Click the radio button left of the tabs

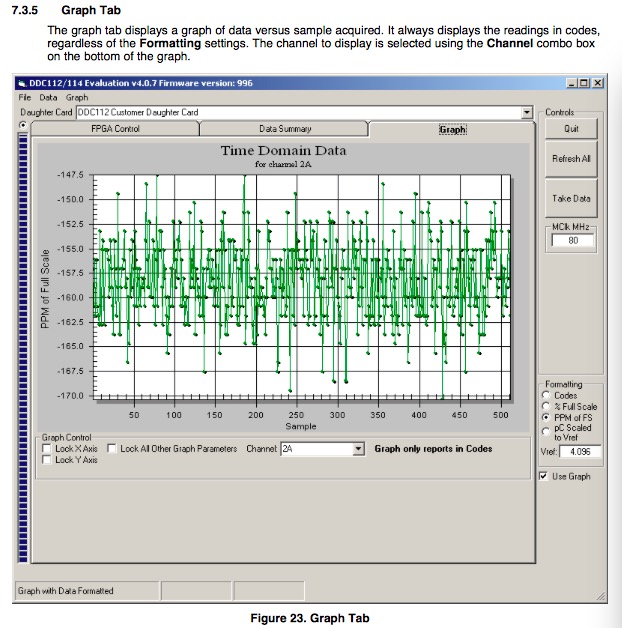coord(23,125)
